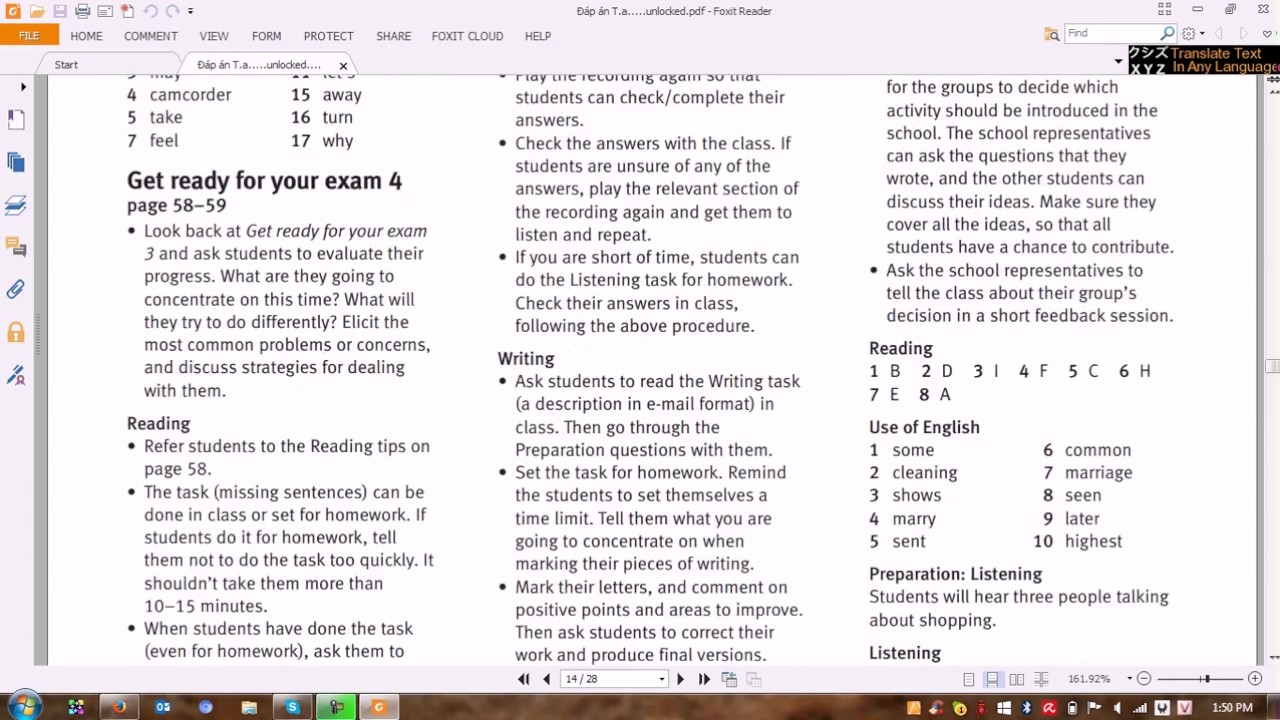Open the ribbon display options grid icon
This screenshot has width=1280, height=720.
click(x=1164, y=9)
